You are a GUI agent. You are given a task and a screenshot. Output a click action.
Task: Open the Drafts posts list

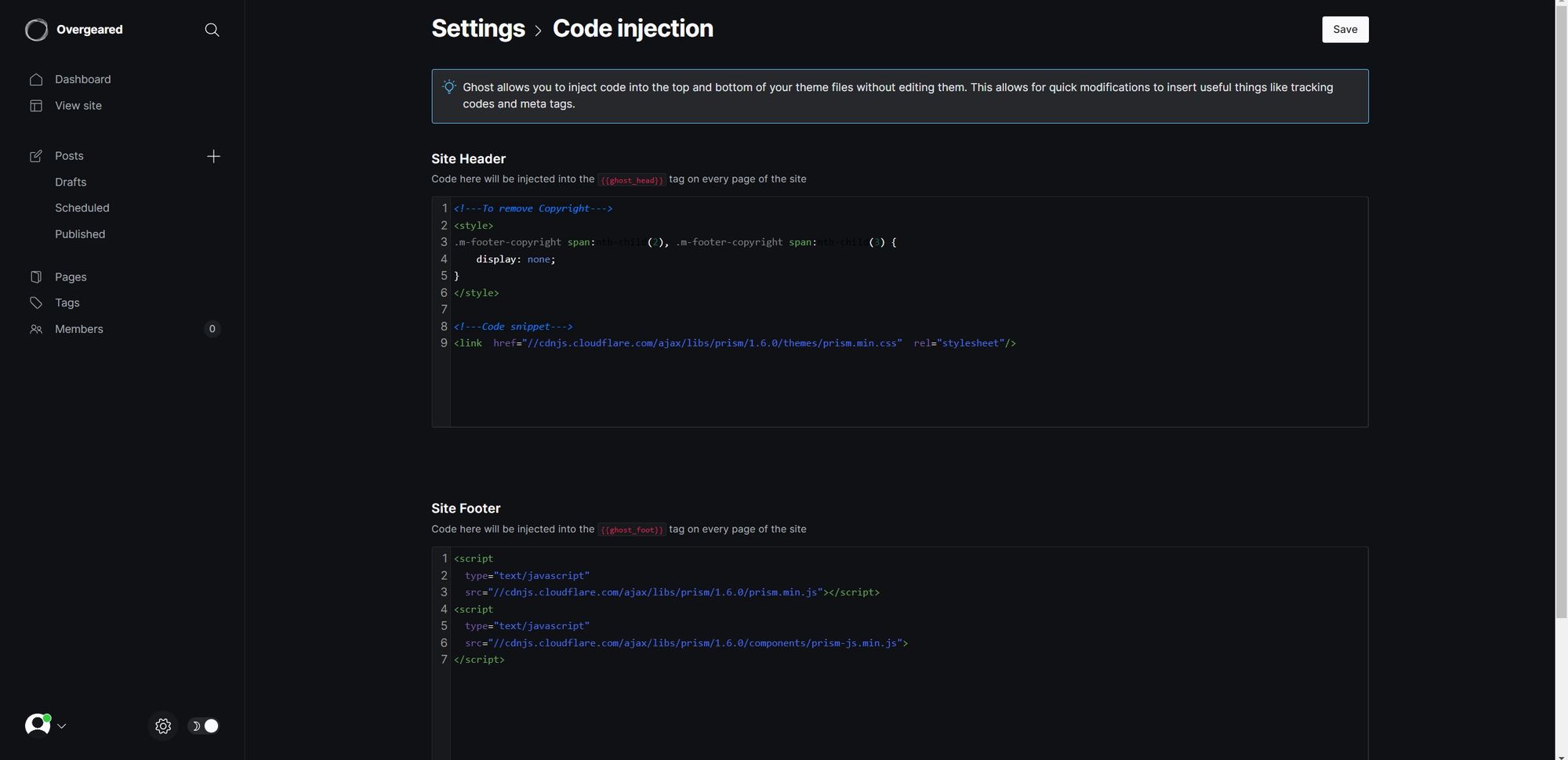click(x=71, y=182)
